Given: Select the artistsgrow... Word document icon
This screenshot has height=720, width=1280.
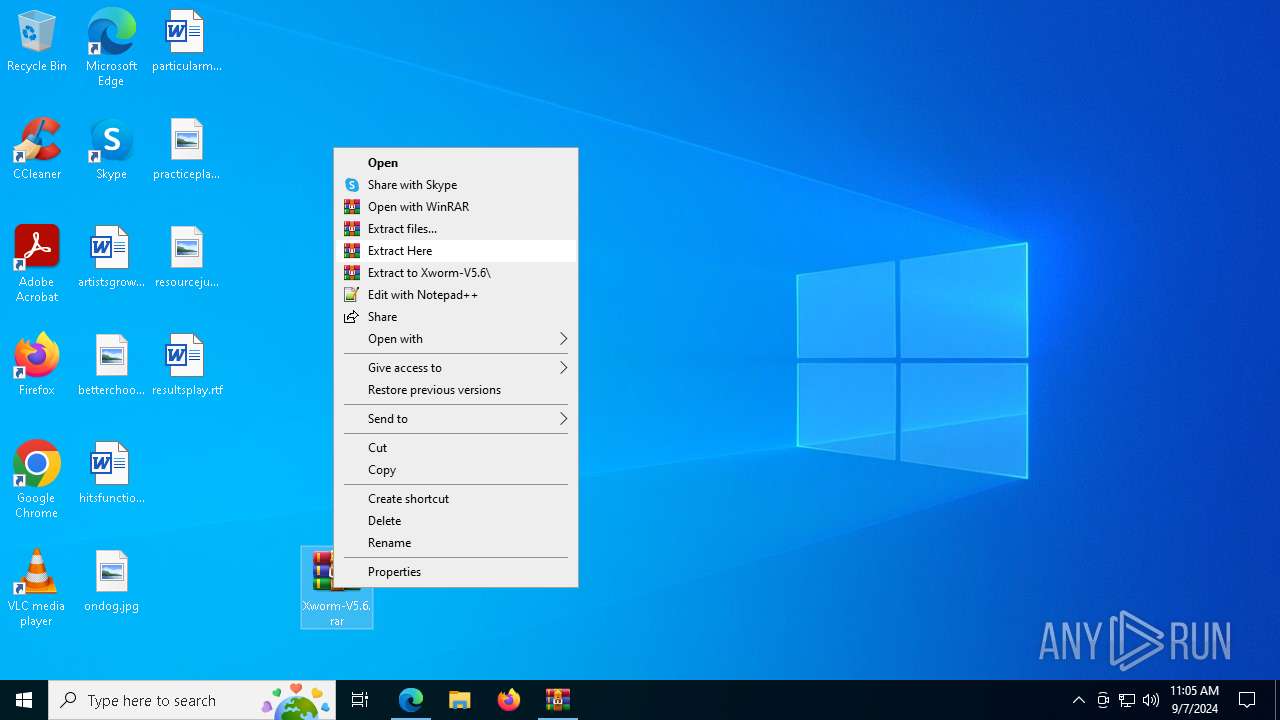Looking at the screenshot, I should tap(111, 258).
